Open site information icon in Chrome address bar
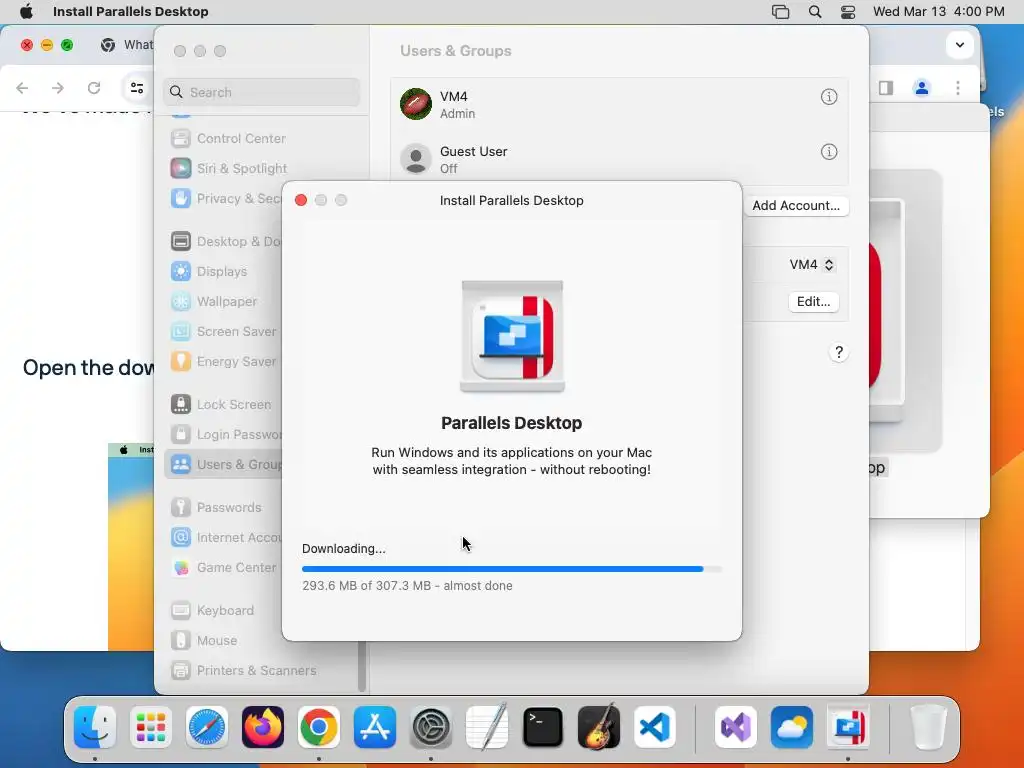Screen dimensions: 1024x768 [x=136, y=88]
